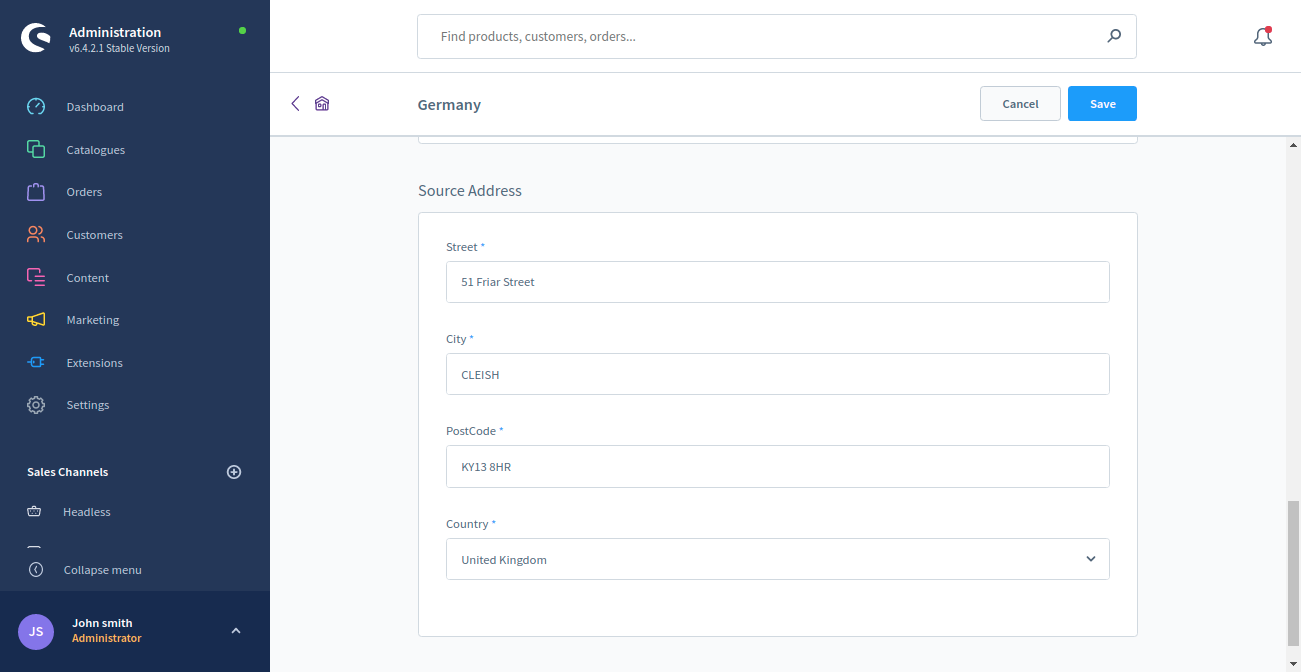Expand the John smith user menu

[x=236, y=631]
